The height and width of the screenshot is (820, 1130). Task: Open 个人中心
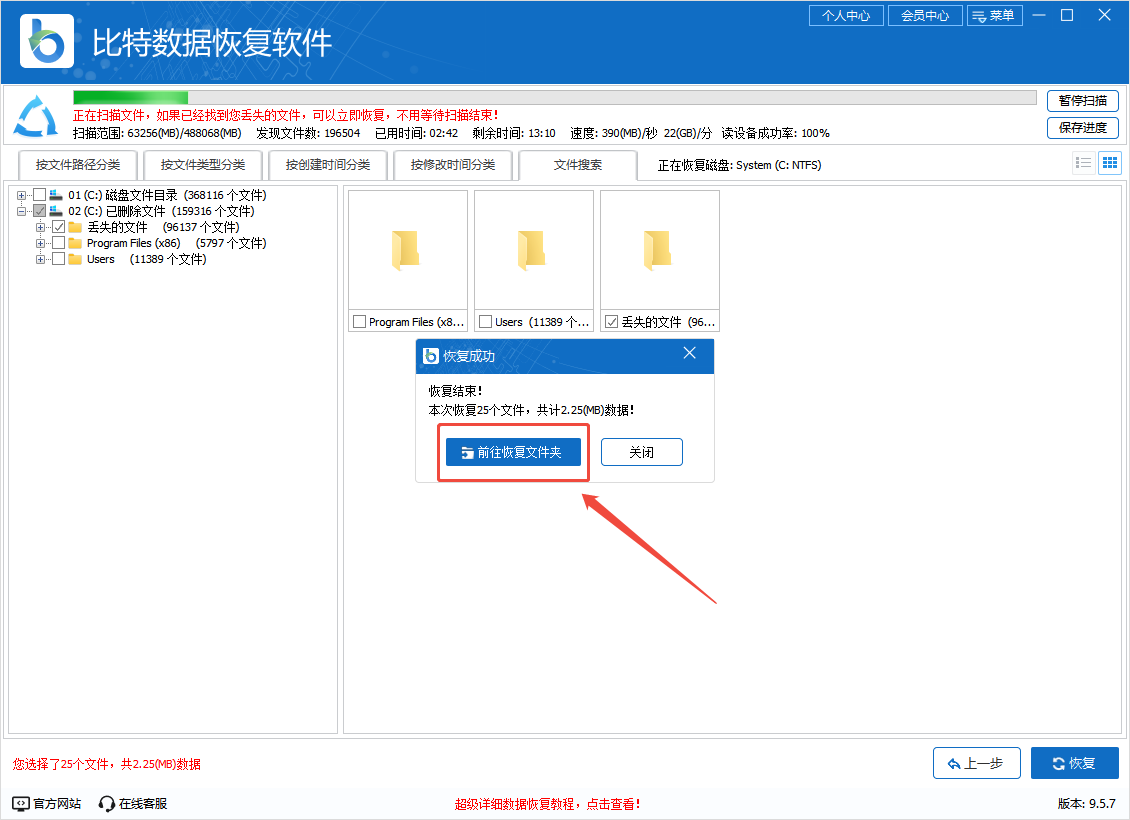pos(846,15)
